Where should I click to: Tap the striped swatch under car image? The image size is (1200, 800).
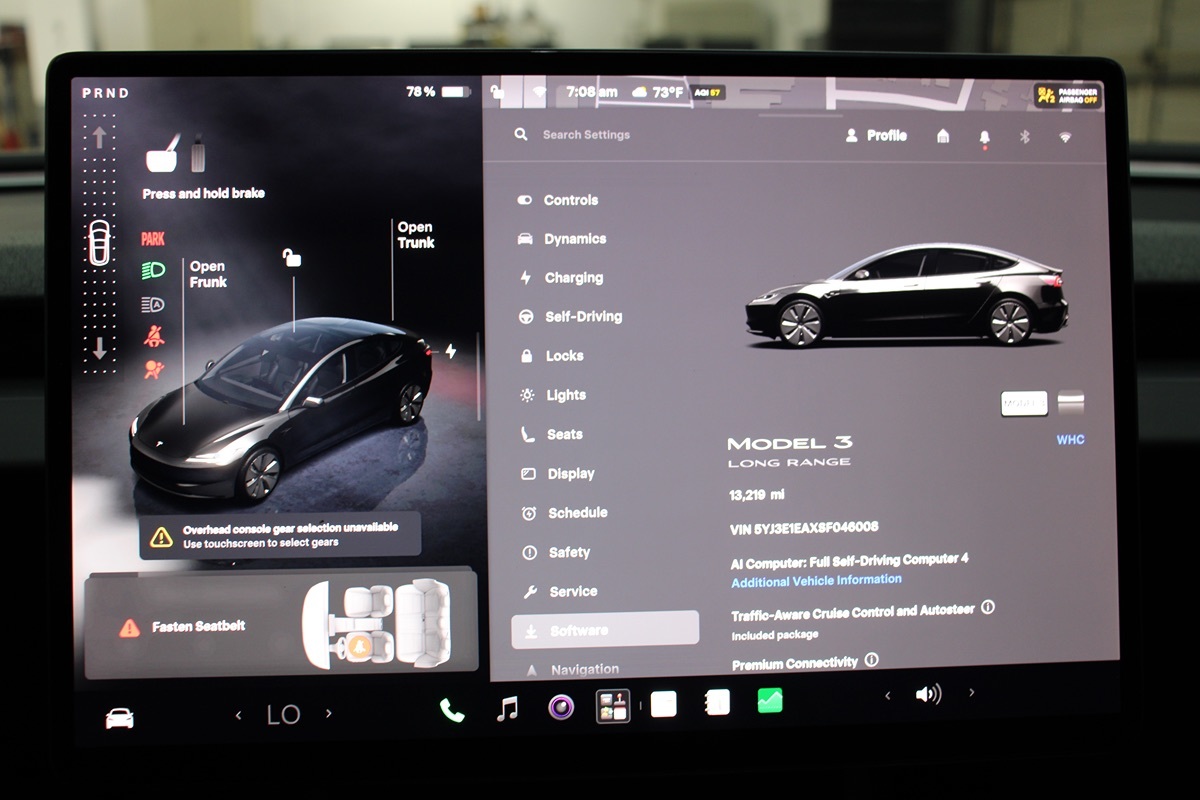[1071, 403]
